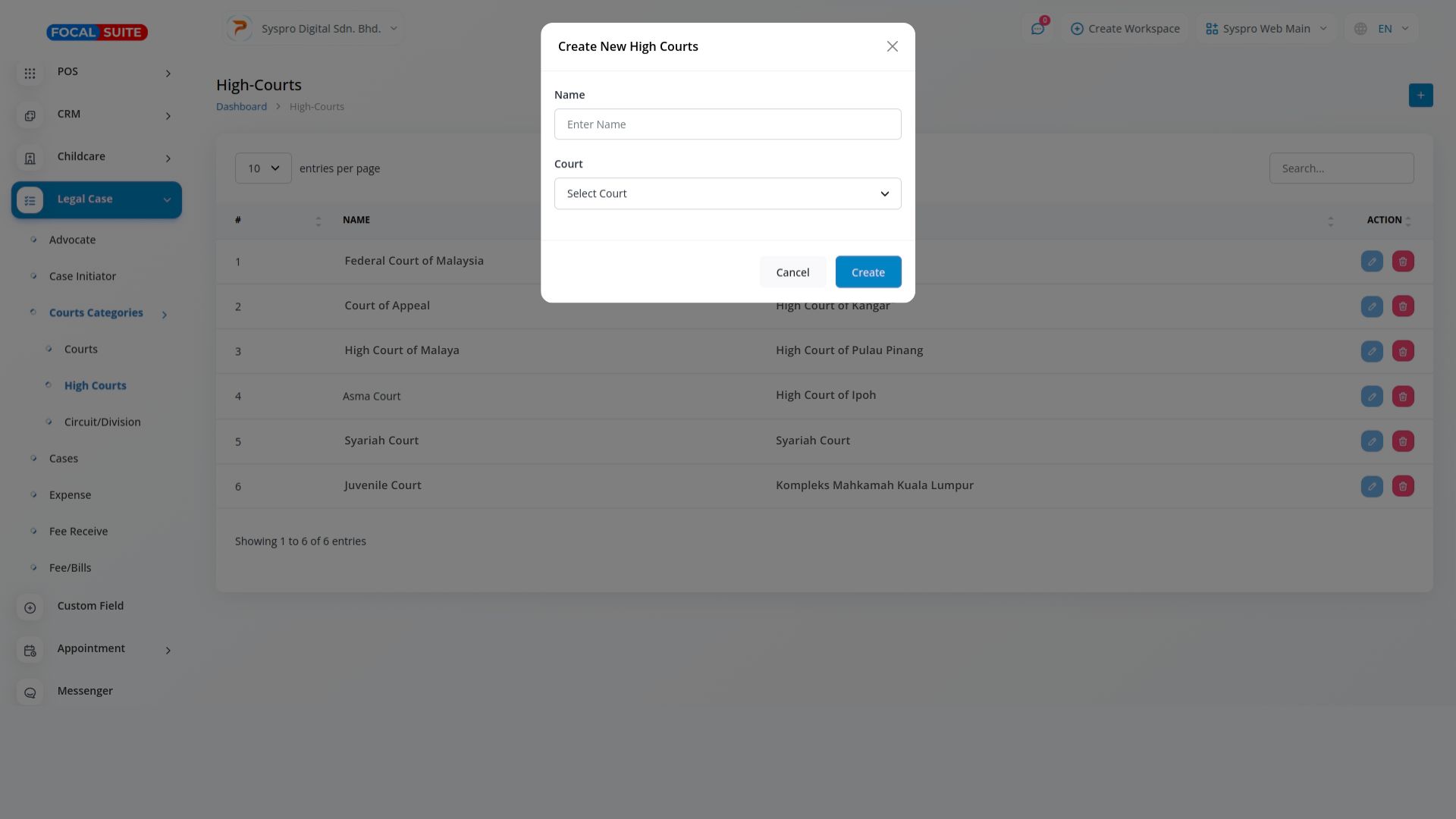The height and width of the screenshot is (819, 1456).
Task: Click the Enter Name text field
Action: tap(727, 124)
